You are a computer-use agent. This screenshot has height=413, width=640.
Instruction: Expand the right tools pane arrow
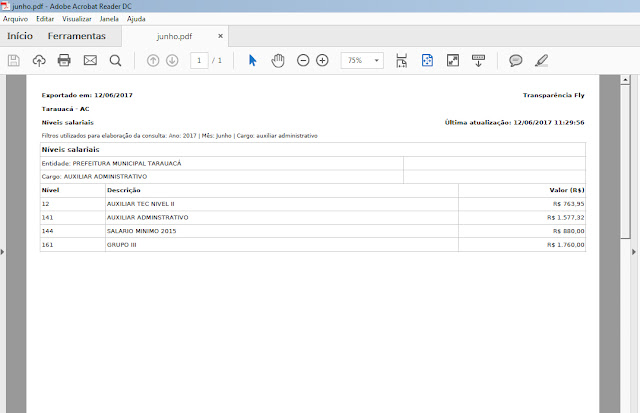(634, 252)
